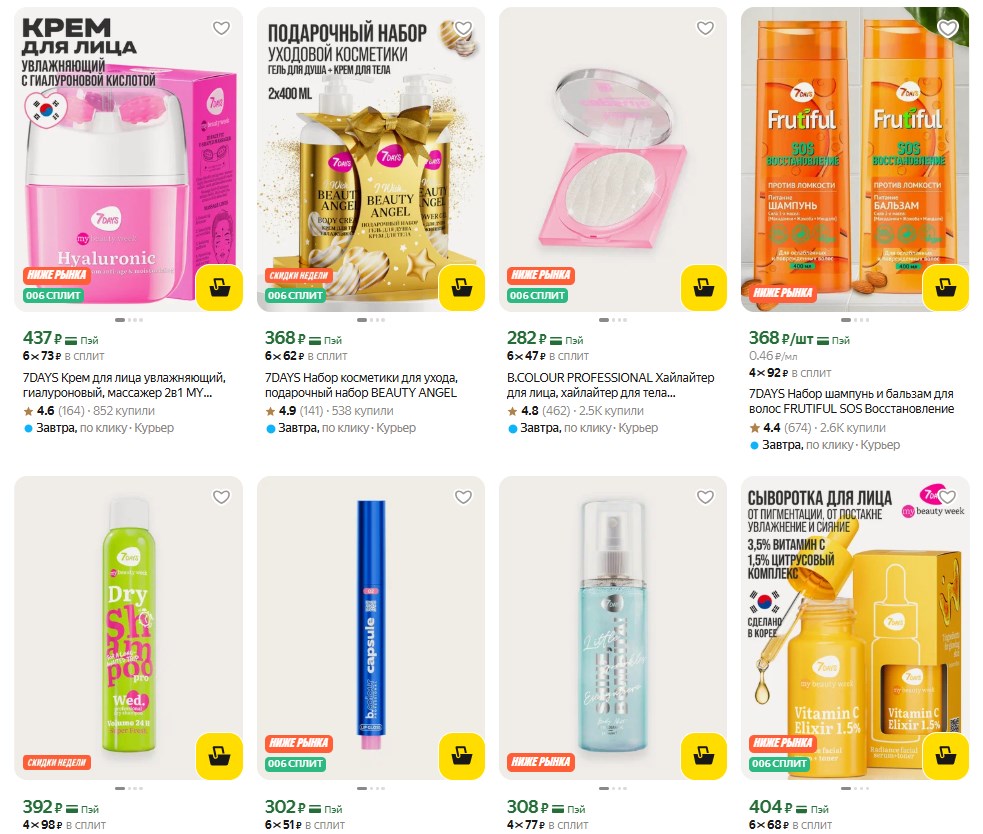
Task: Add 7DAYS Hyaluronic face cream to cart
Action: (x=219, y=288)
